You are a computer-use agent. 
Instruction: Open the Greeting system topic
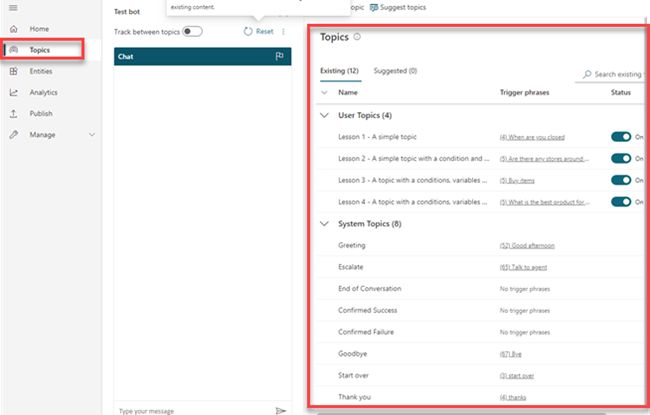pos(352,245)
